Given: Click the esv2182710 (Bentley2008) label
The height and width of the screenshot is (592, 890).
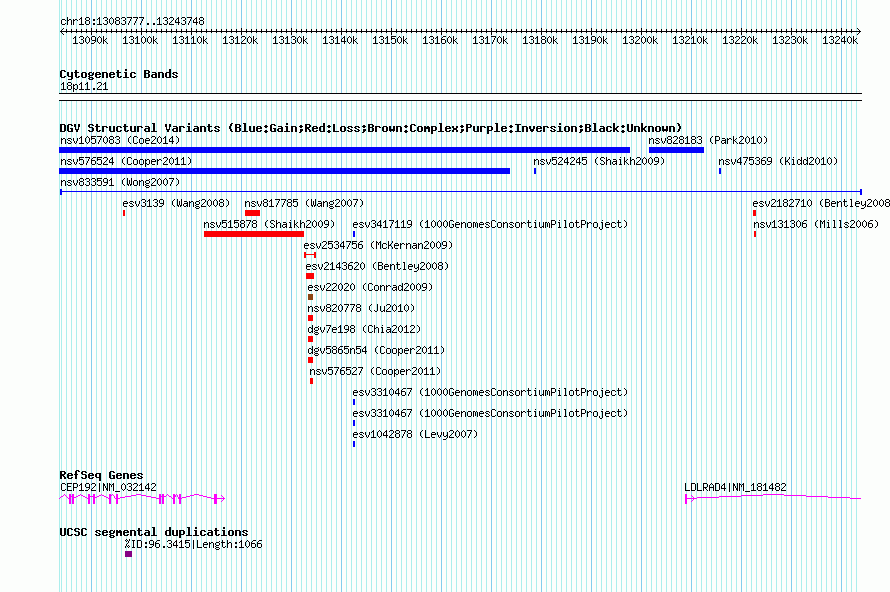Looking at the screenshot, I should [x=821, y=203].
